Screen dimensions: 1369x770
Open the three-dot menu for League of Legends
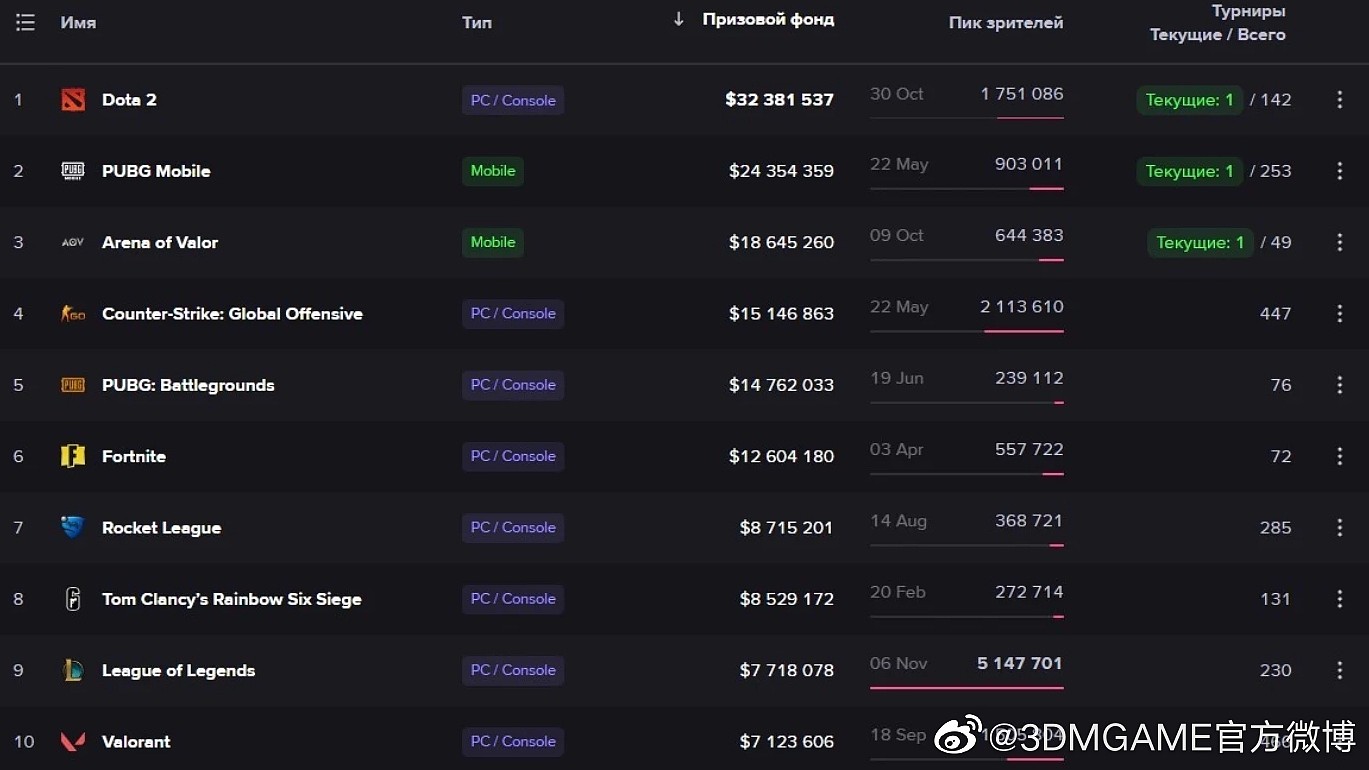(x=1340, y=670)
